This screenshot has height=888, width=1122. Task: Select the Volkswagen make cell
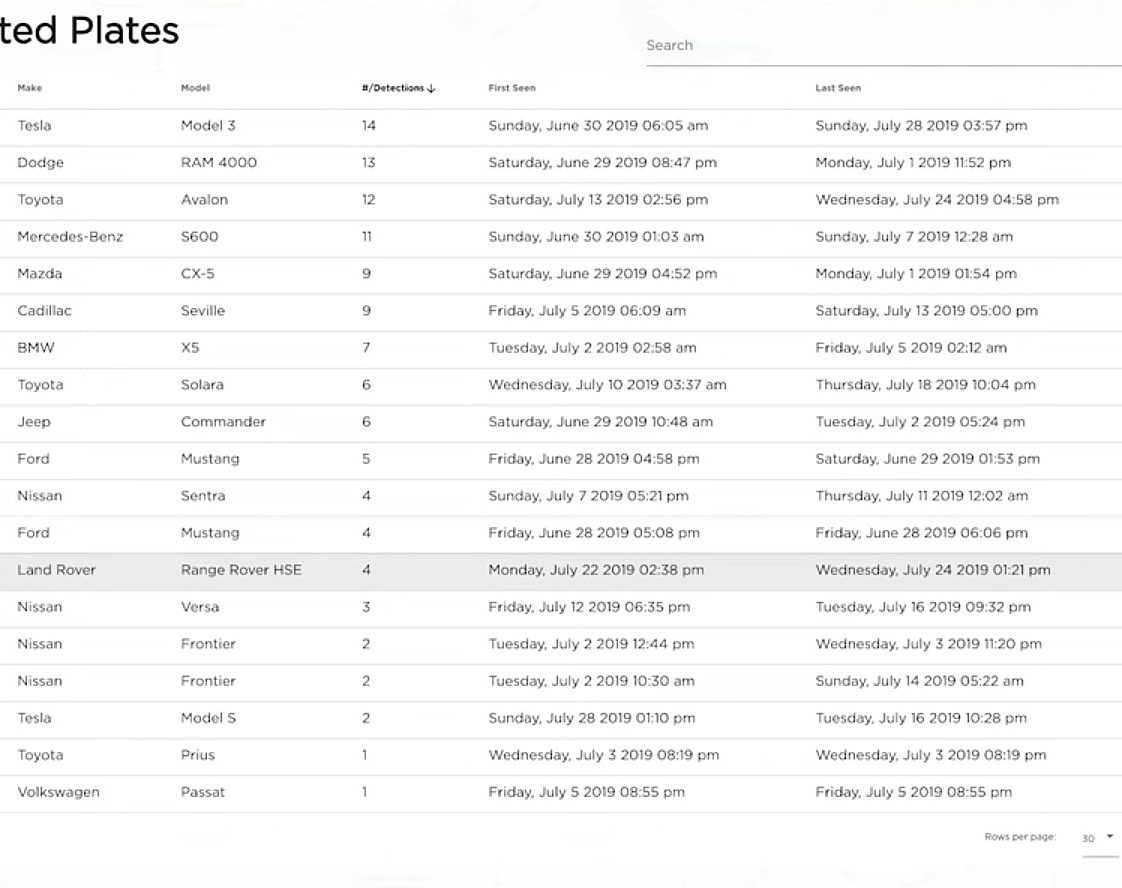click(x=59, y=792)
